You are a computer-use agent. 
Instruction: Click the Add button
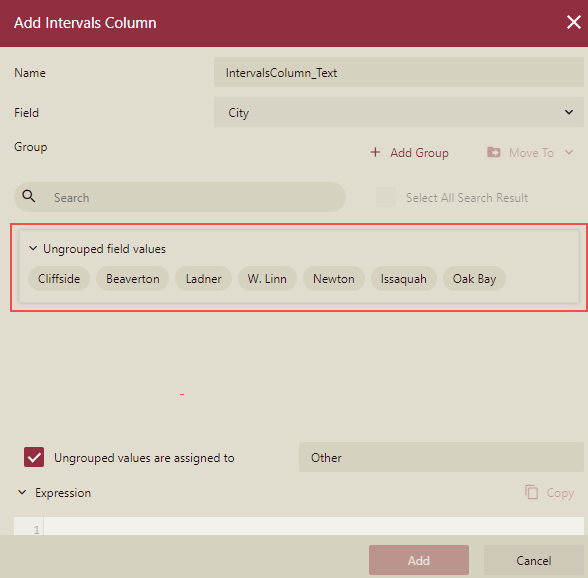coord(418,560)
